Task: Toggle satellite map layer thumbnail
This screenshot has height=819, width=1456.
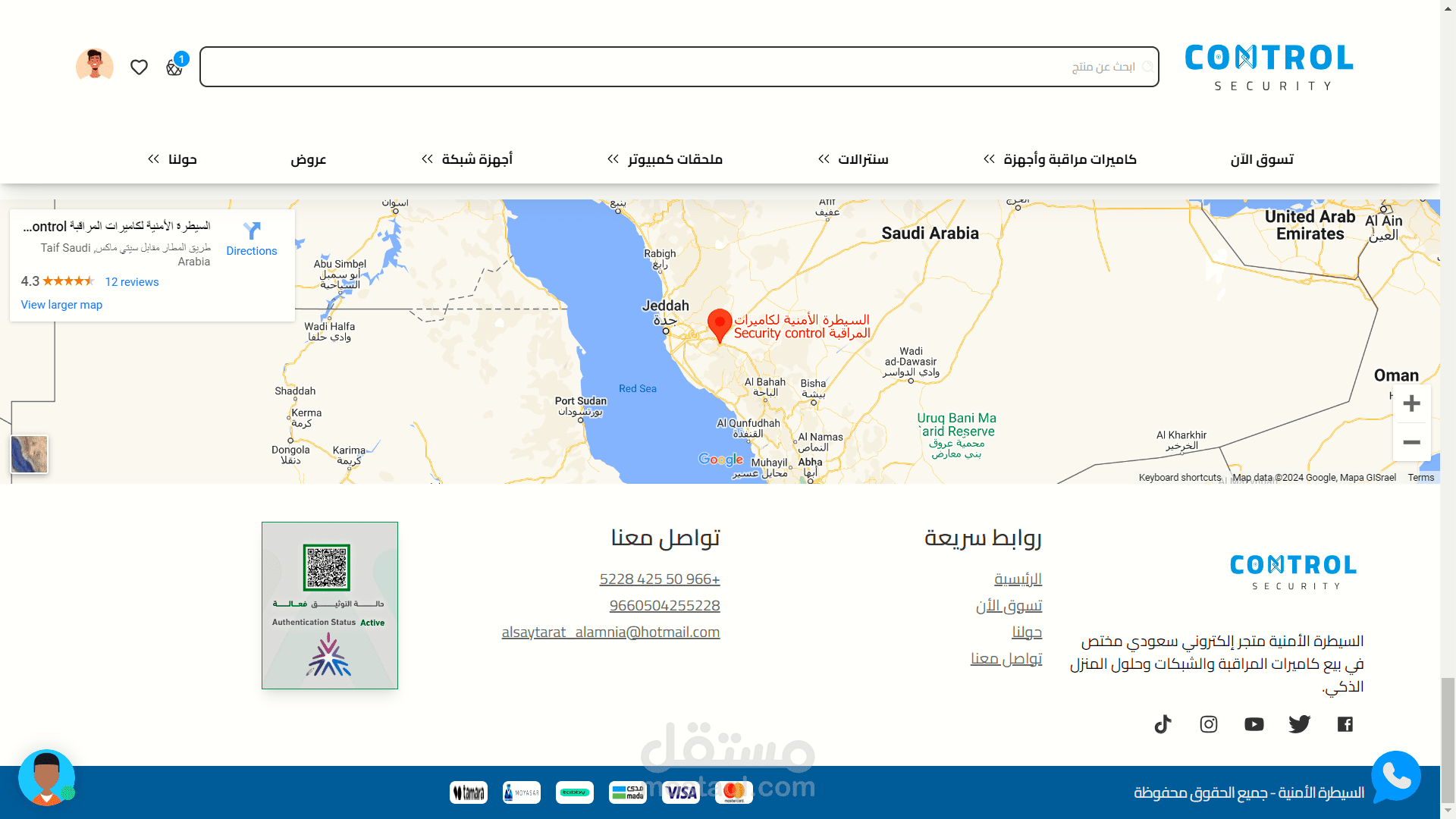Action: click(x=30, y=454)
